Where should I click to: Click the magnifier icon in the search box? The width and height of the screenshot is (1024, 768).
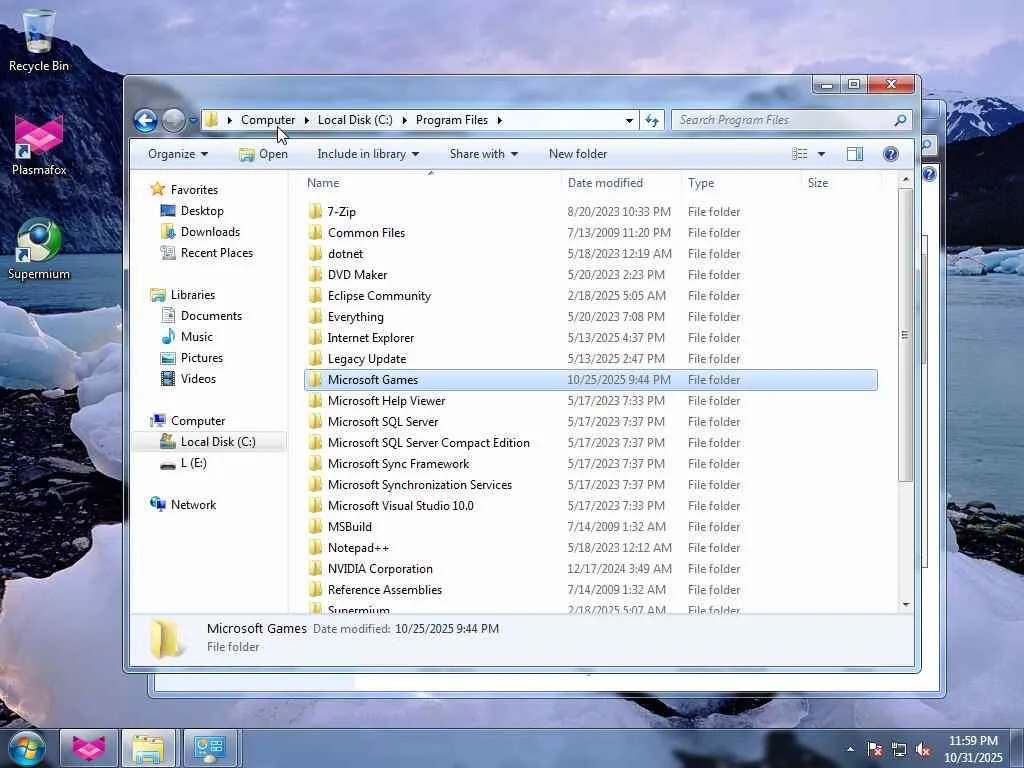point(900,120)
